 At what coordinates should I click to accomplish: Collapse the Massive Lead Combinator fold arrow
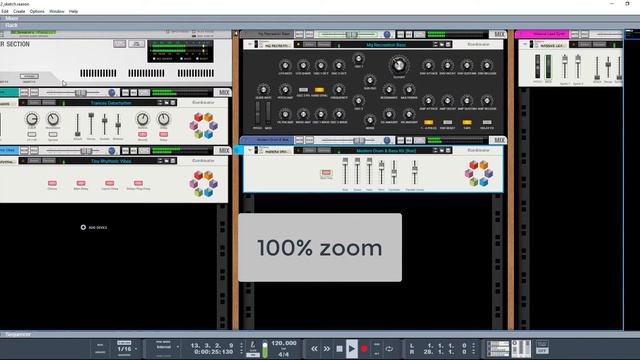click(x=525, y=44)
